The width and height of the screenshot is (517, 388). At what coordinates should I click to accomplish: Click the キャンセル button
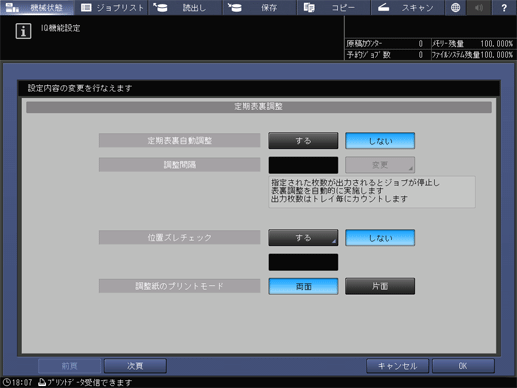tap(397, 366)
